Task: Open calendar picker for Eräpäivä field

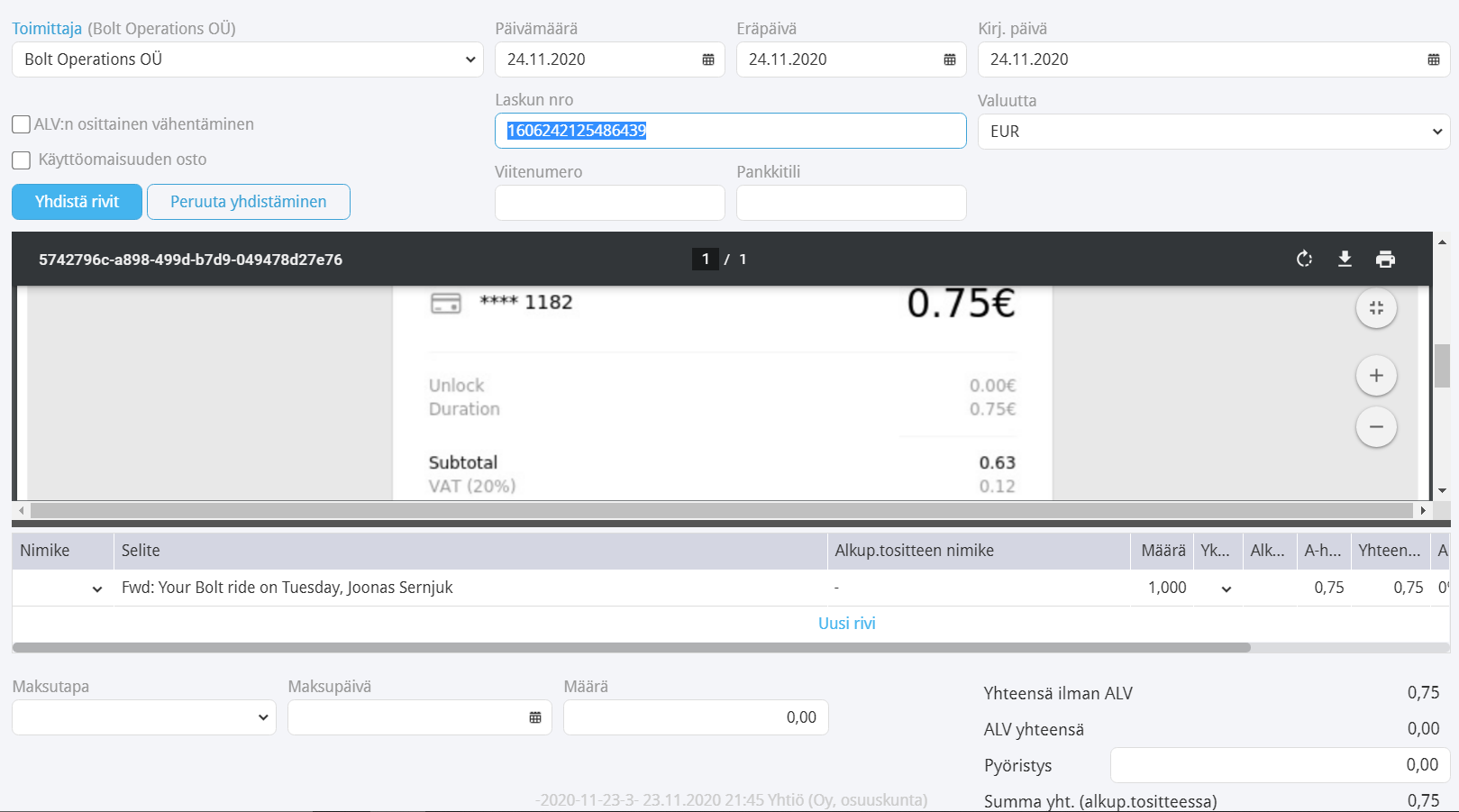Action: [x=950, y=59]
